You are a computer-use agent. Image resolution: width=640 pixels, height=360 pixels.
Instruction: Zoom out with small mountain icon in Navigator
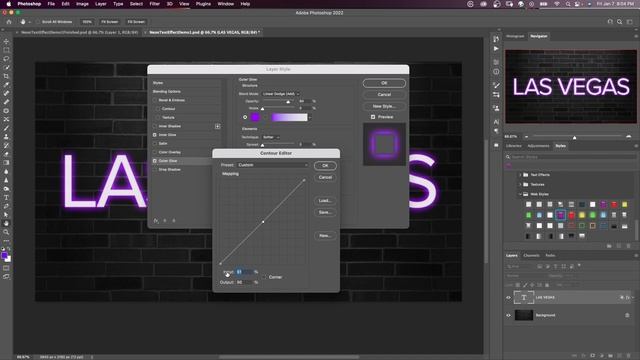[527, 136]
